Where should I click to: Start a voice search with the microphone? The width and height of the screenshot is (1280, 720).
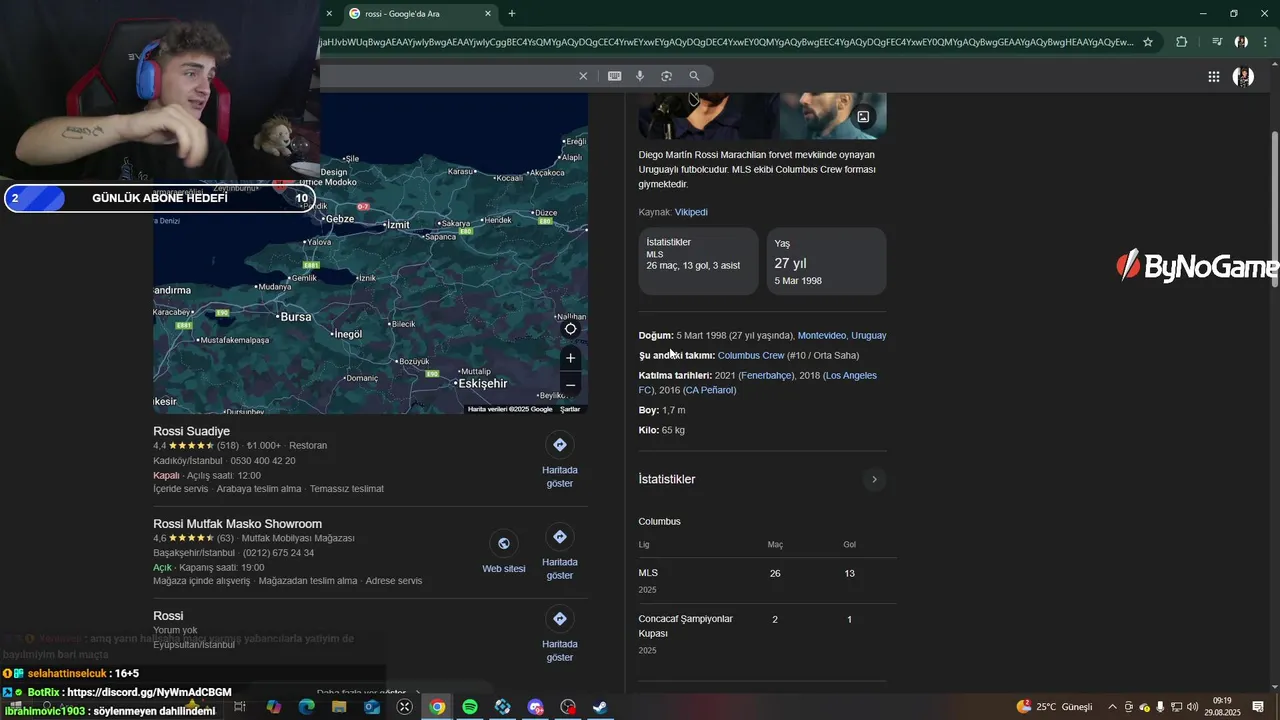[640, 76]
